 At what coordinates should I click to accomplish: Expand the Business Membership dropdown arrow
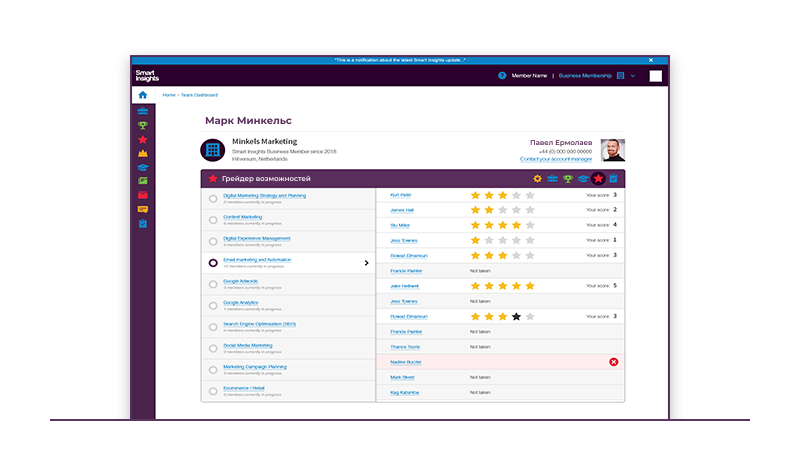pos(633,75)
